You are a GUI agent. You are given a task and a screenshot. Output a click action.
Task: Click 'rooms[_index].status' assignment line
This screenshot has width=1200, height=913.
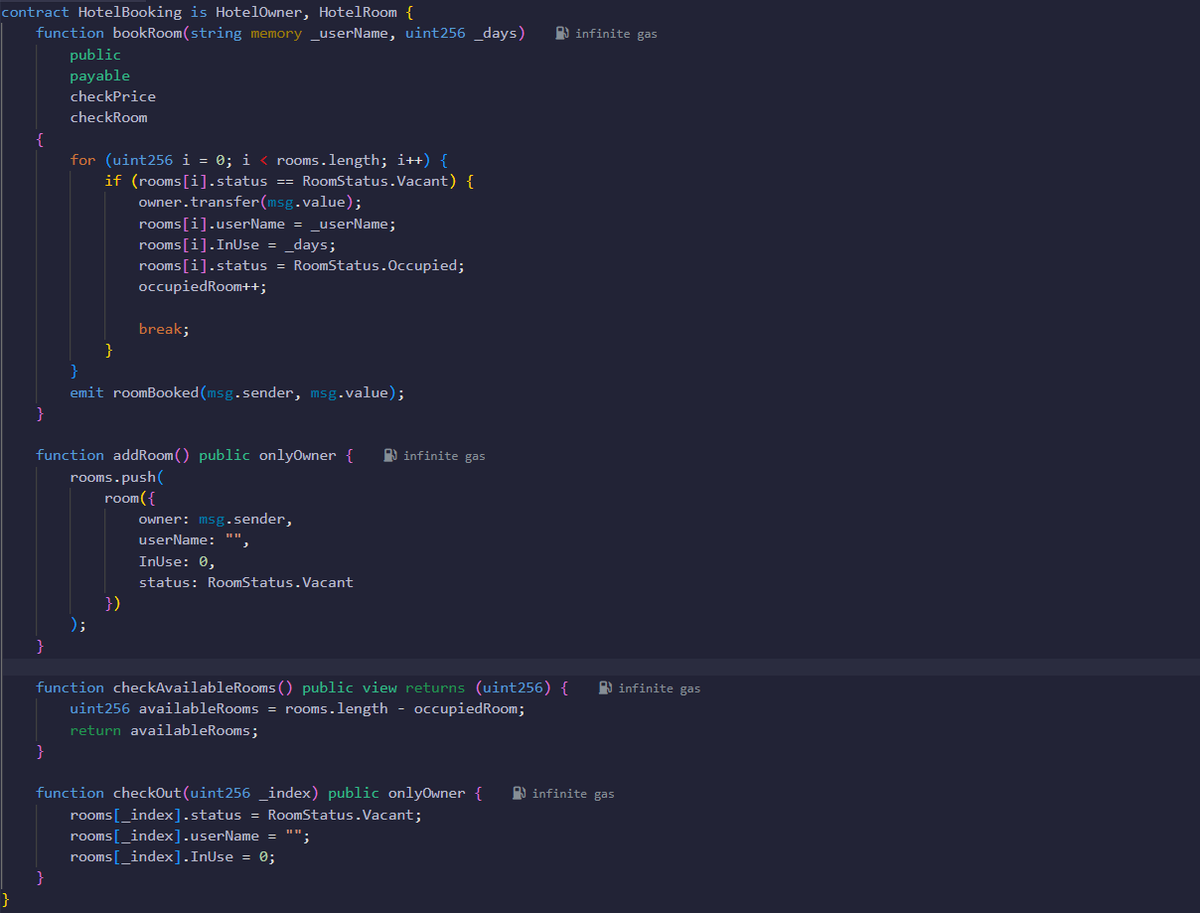point(246,814)
